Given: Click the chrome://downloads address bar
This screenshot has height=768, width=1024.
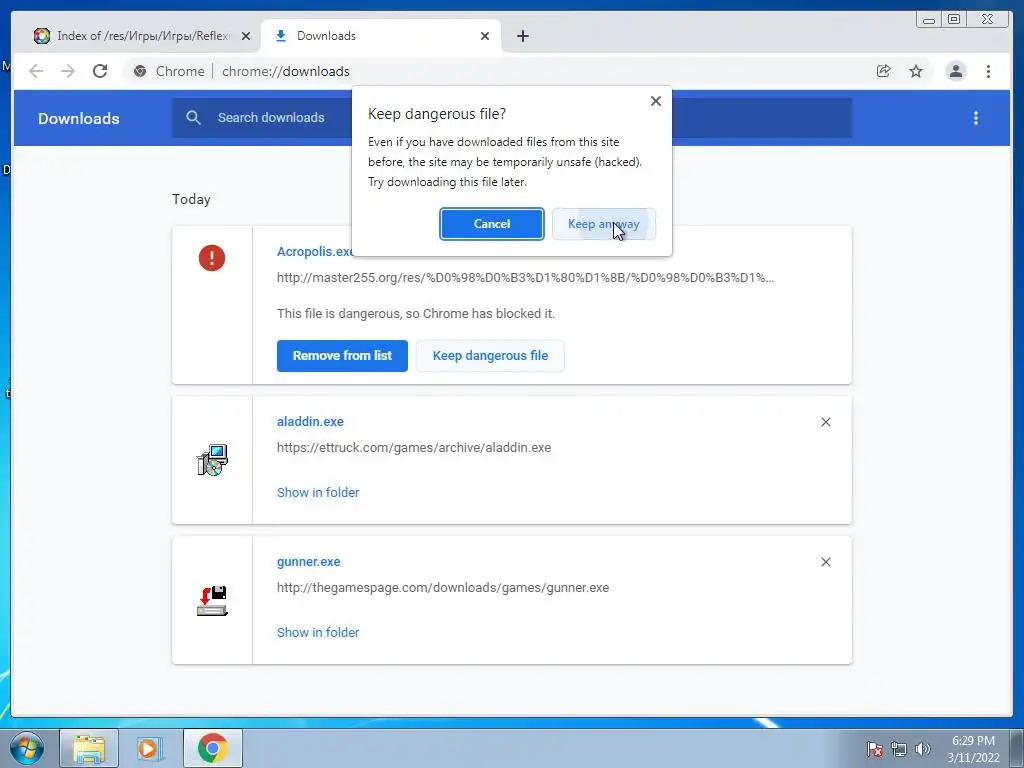Looking at the screenshot, I should [285, 71].
